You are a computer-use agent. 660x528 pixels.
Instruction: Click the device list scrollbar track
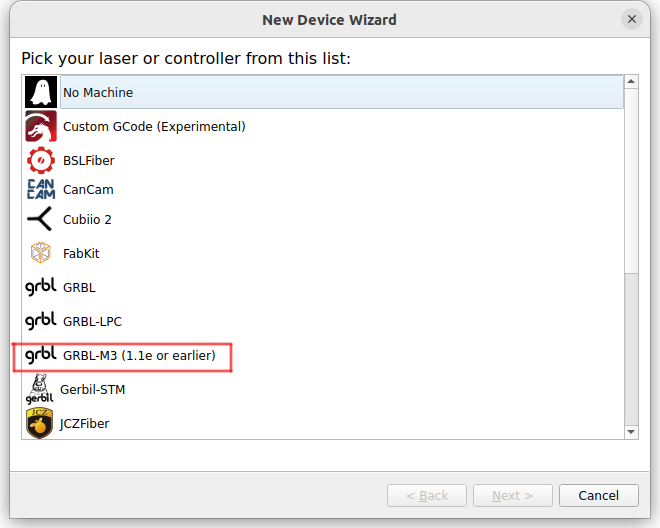pos(631,257)
